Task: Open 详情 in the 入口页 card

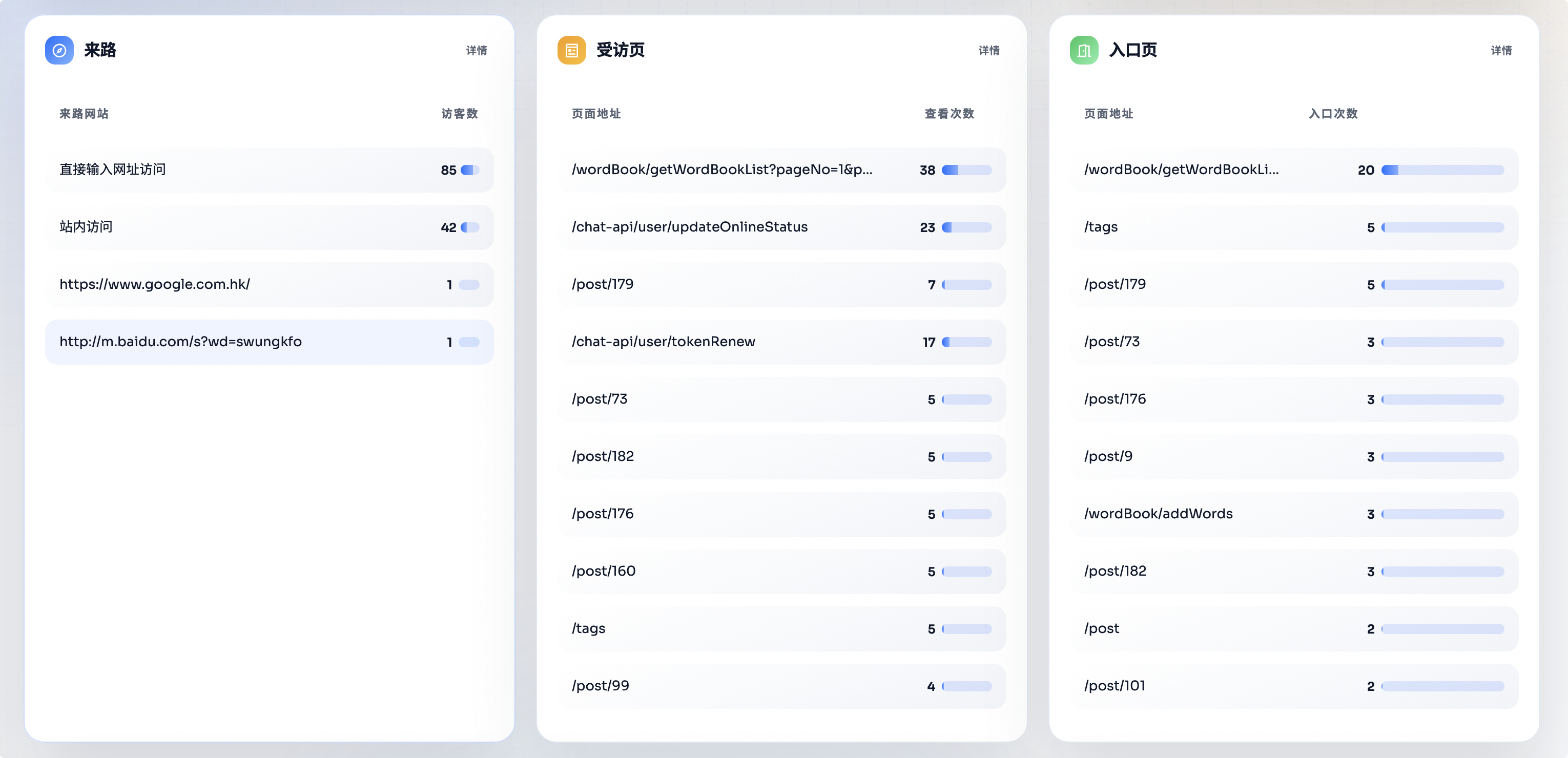Action: 1501,51
